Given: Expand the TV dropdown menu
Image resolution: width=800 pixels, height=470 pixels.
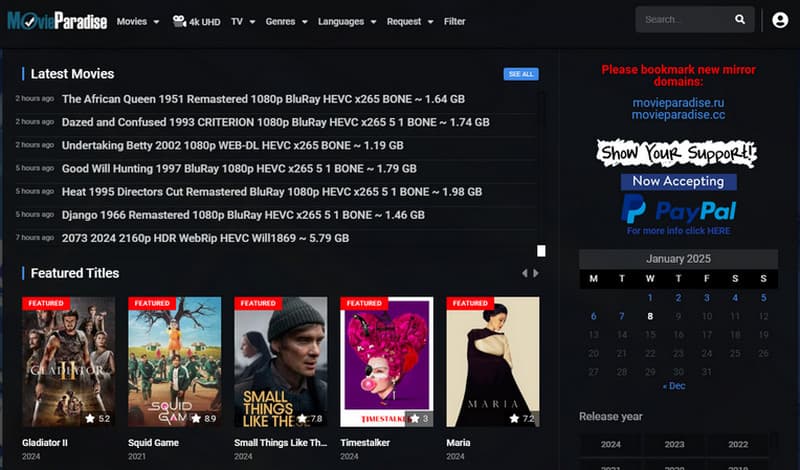Looking at the screenshot, I should tap(242, 21).
